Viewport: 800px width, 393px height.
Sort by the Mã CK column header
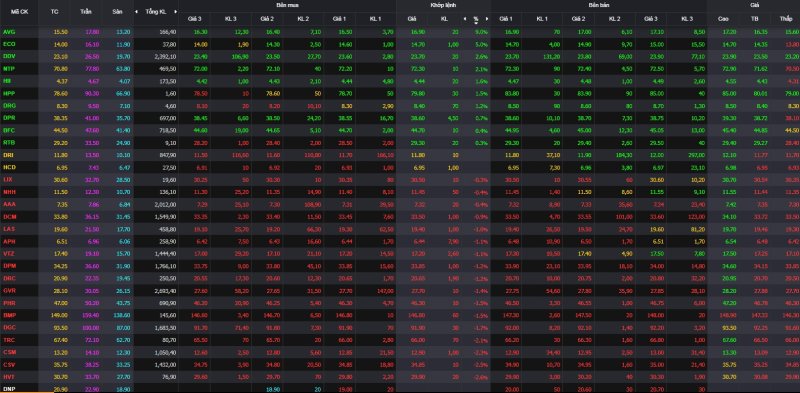click(x=16, y=11)
